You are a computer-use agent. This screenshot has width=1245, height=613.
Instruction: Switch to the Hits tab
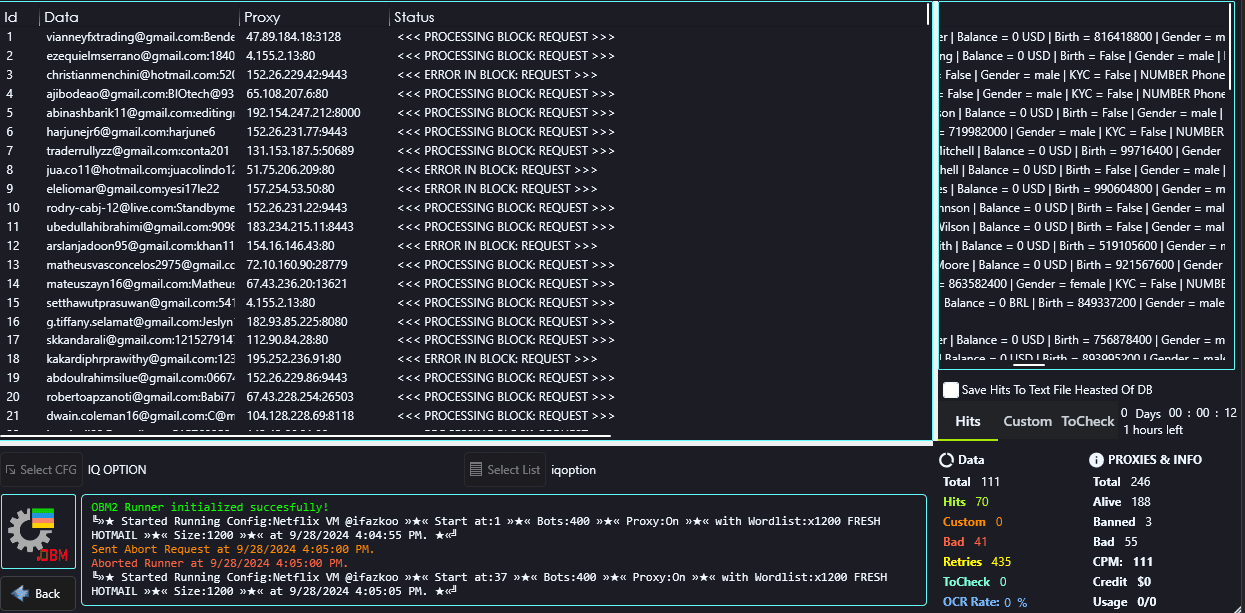click(x=968, y=421)
